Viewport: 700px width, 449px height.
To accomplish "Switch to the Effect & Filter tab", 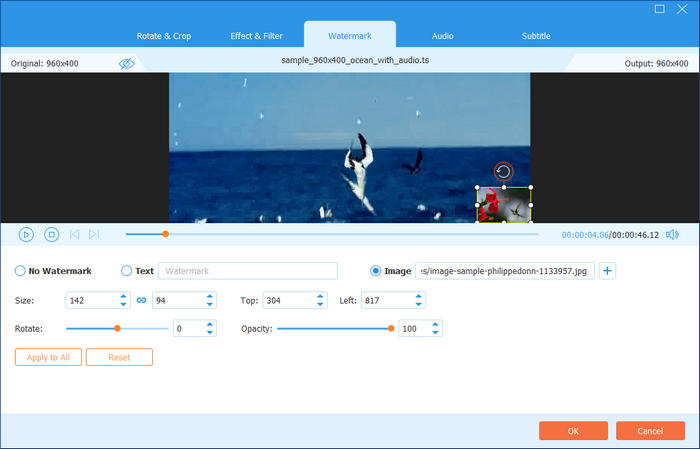I will [256, 36].
